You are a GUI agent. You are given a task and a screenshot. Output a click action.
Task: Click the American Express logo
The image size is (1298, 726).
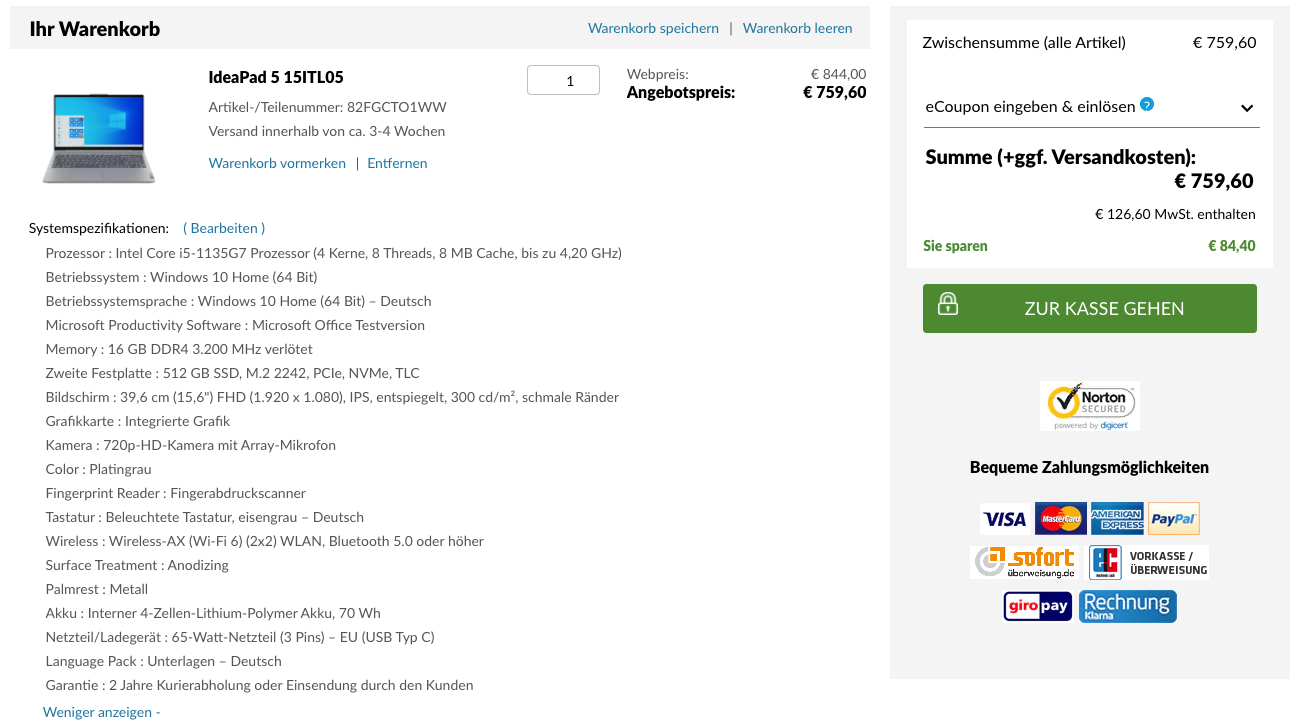(1117, 518)
